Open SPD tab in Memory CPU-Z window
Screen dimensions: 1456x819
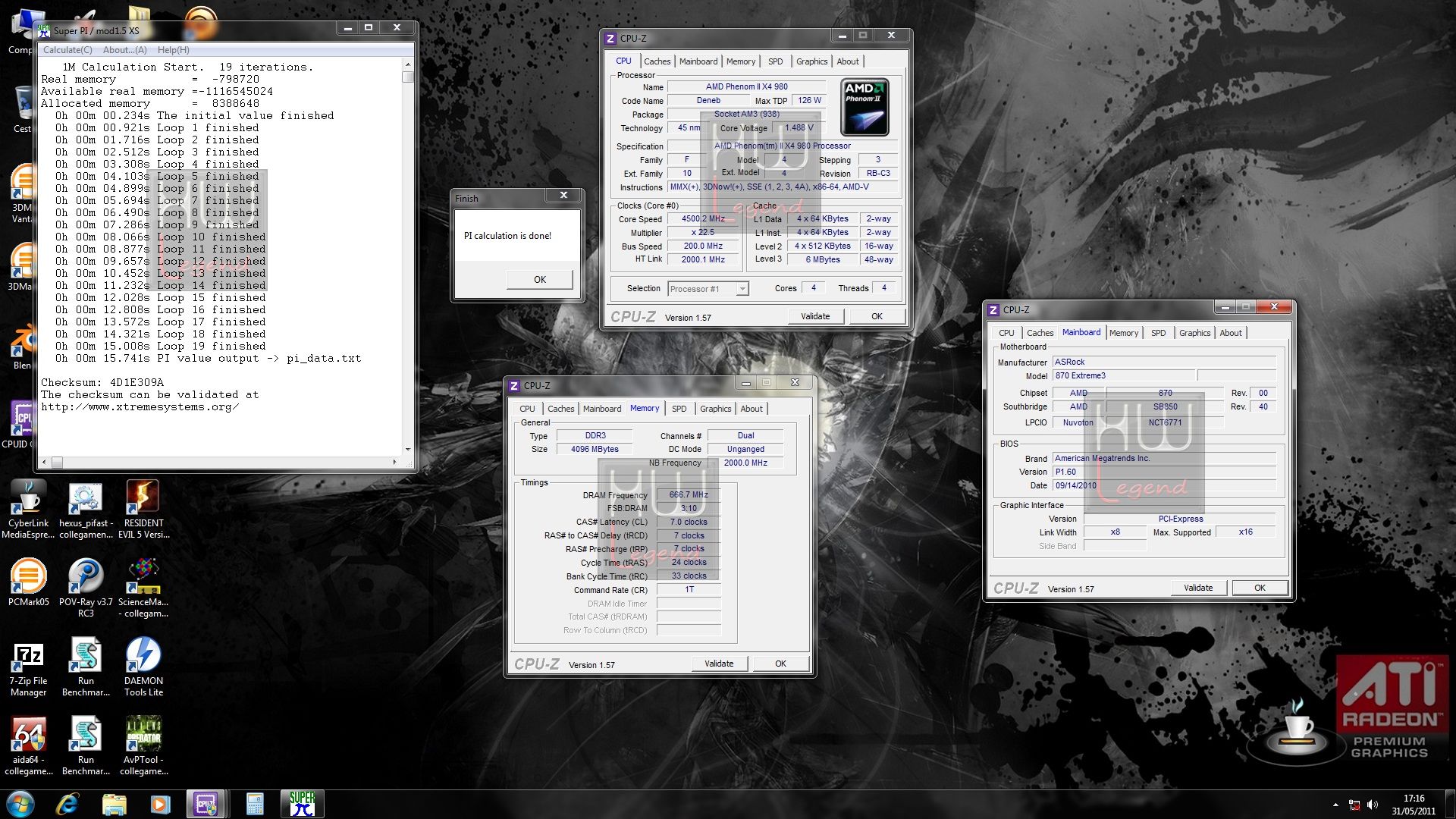[679, 409]
